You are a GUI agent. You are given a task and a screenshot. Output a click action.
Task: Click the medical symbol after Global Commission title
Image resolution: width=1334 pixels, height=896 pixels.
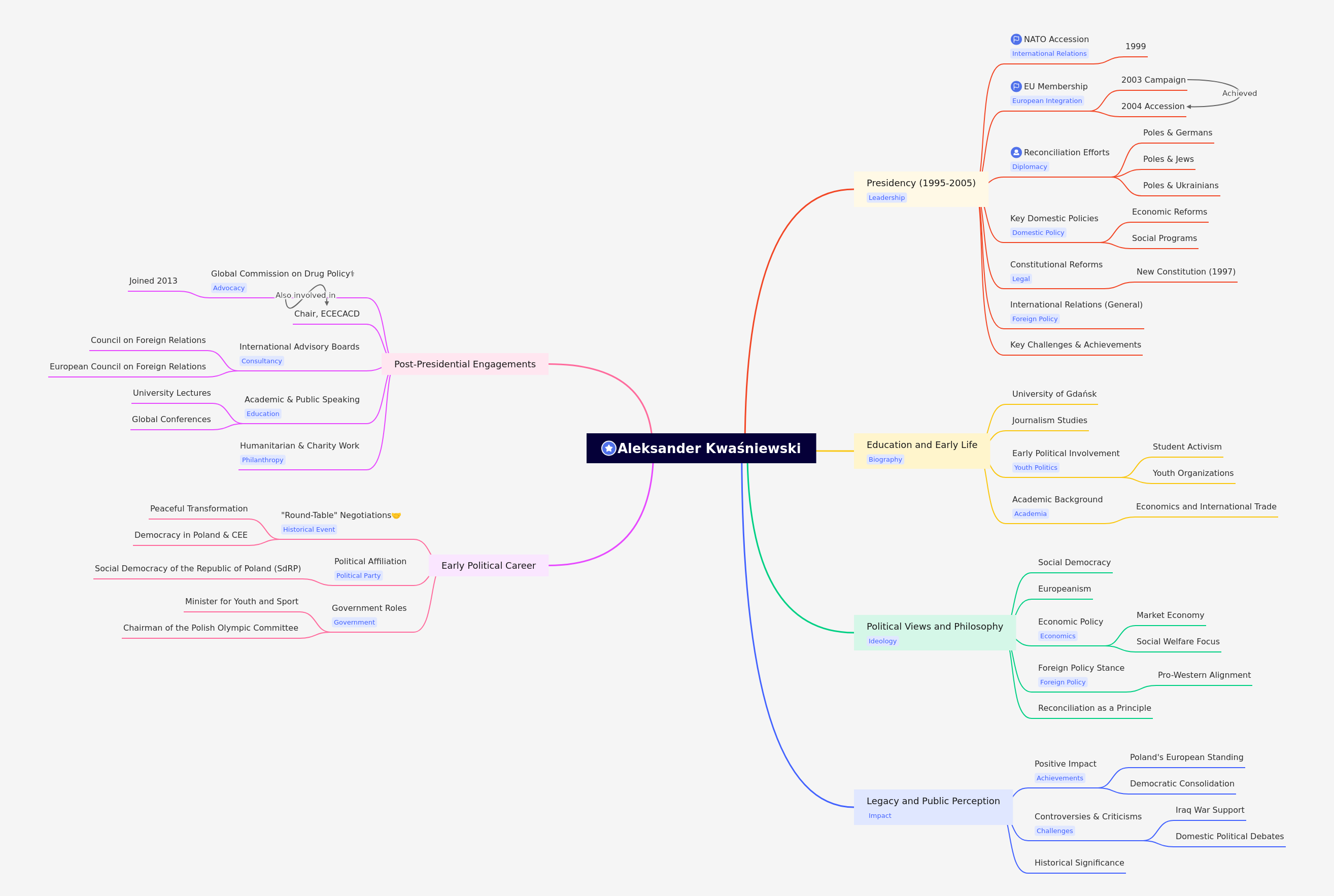click(x=353, y=273)
